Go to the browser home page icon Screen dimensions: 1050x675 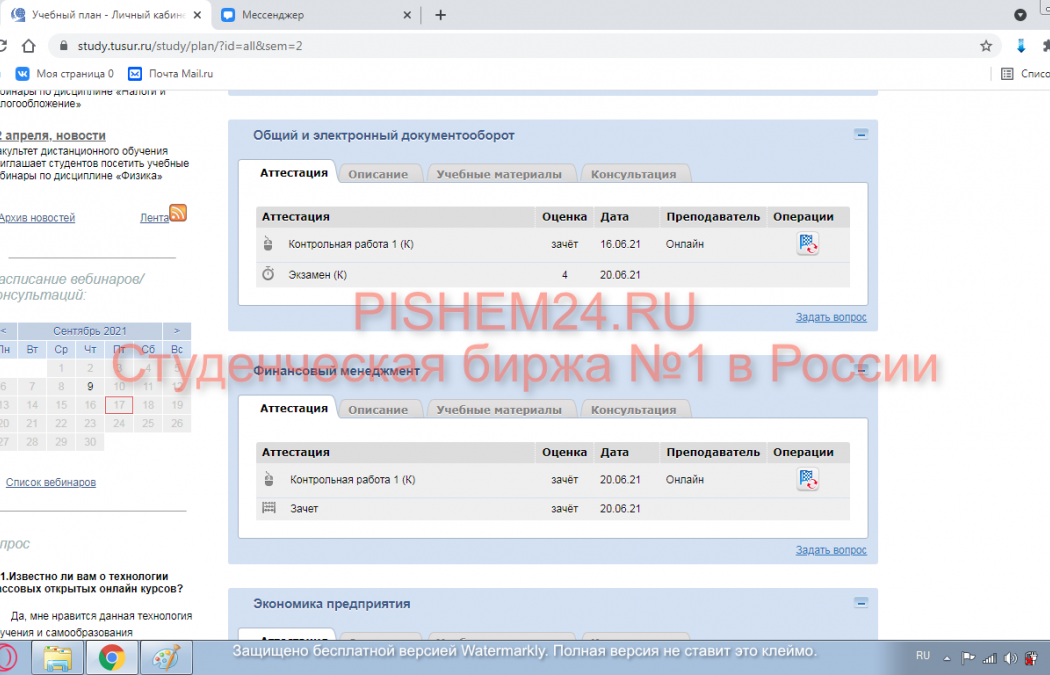coord(29,46)
